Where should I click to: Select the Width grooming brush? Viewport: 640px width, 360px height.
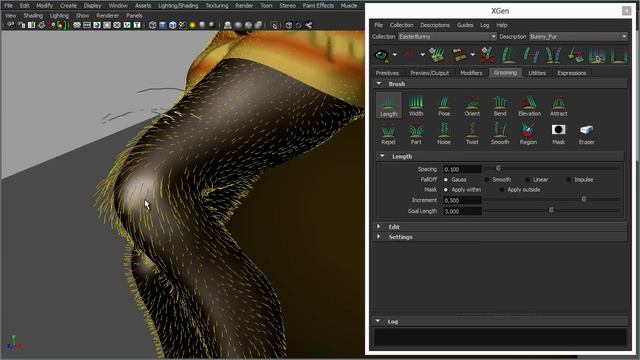click(416, 105)
